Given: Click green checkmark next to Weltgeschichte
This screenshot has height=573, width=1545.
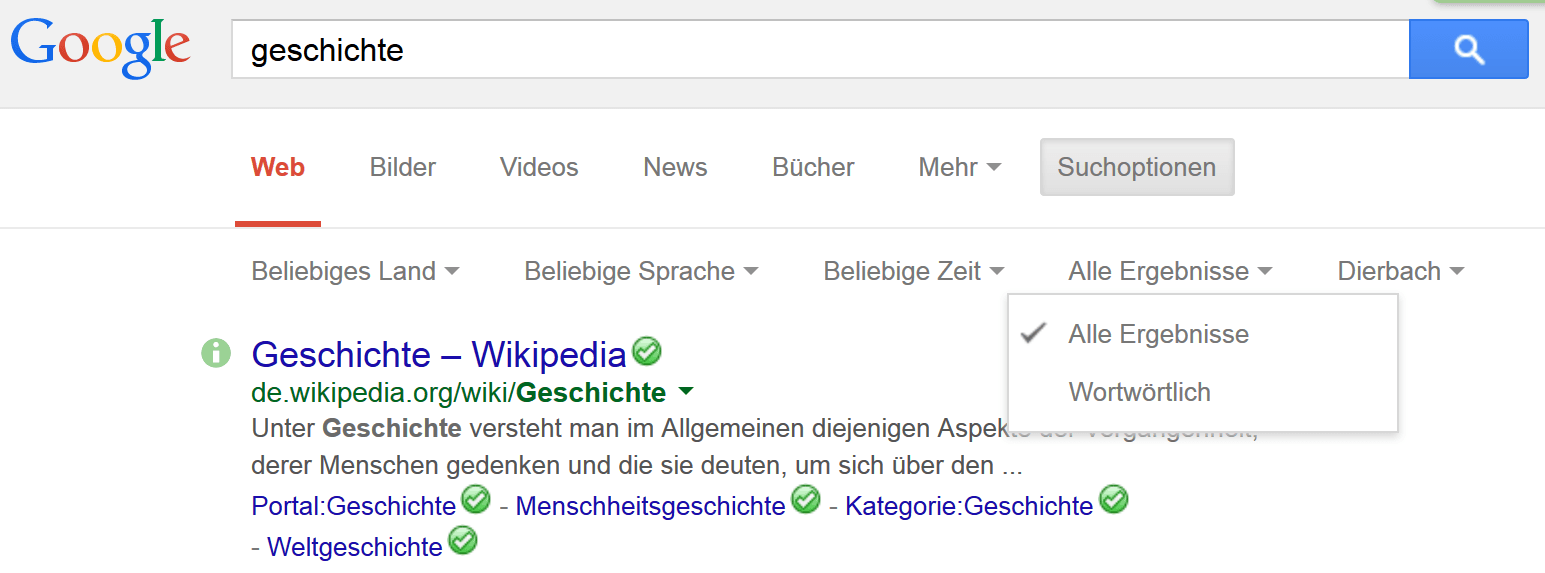Looking at the screenshot, I should [462, 541].
